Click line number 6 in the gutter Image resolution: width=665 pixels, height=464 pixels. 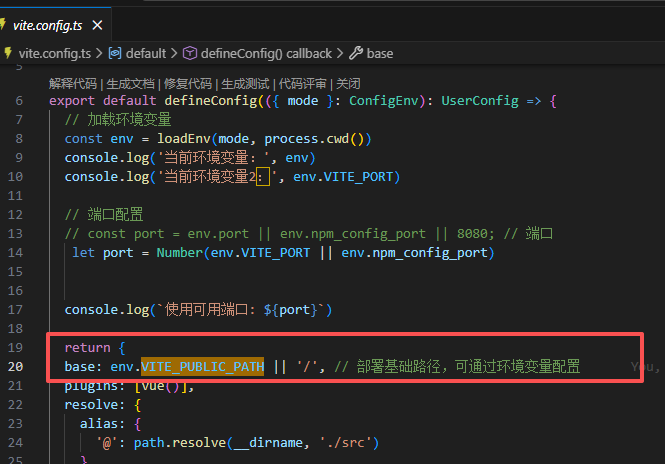[19, 101]
